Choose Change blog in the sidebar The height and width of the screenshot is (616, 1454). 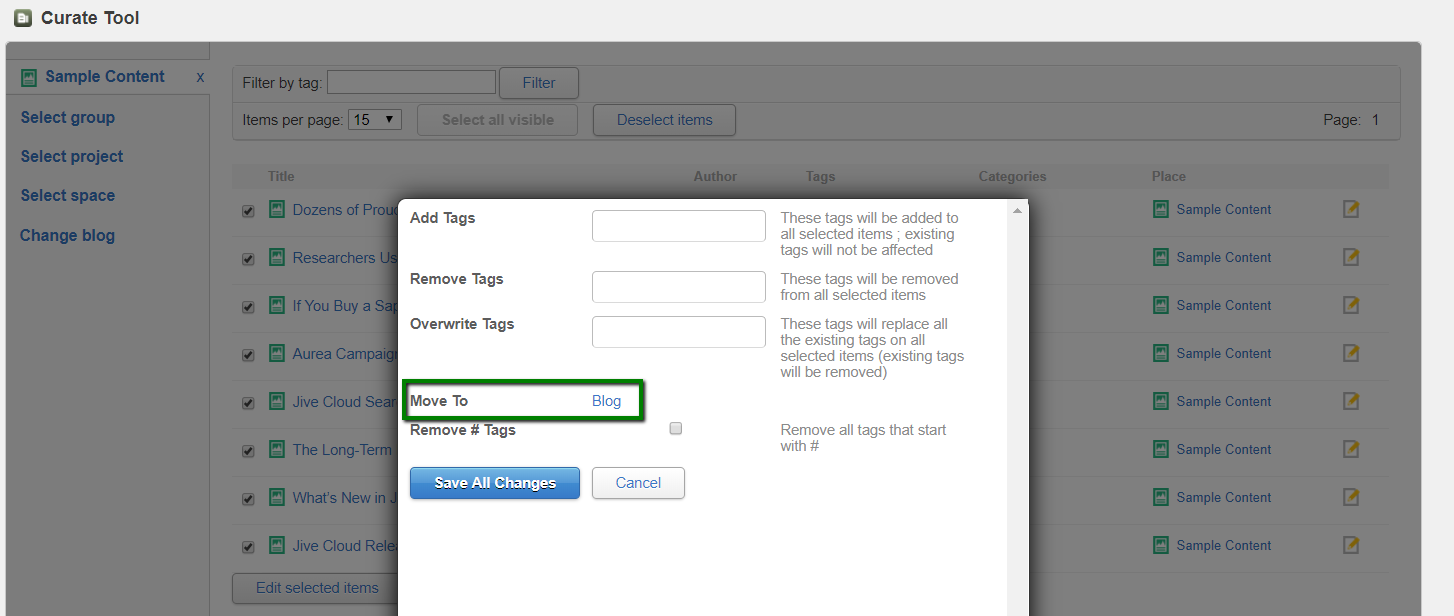coord(68,235)
